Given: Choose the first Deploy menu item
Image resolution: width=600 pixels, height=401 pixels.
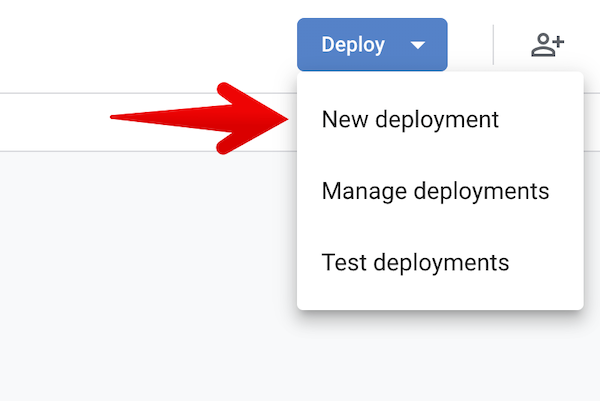Looking at the screenshot, I should tap(410, 119).
